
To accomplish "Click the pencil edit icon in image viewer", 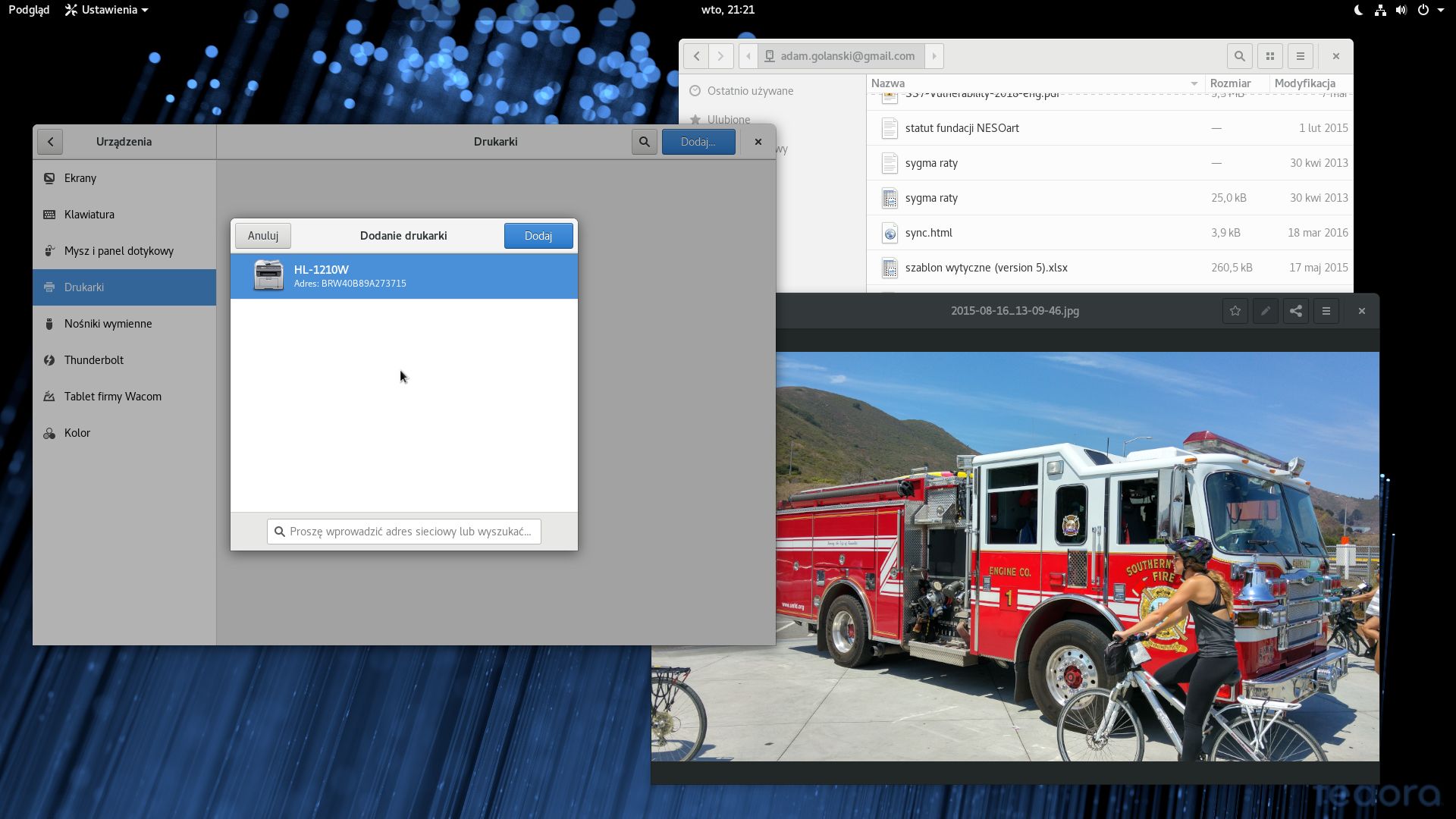I will pos(1266,311).
